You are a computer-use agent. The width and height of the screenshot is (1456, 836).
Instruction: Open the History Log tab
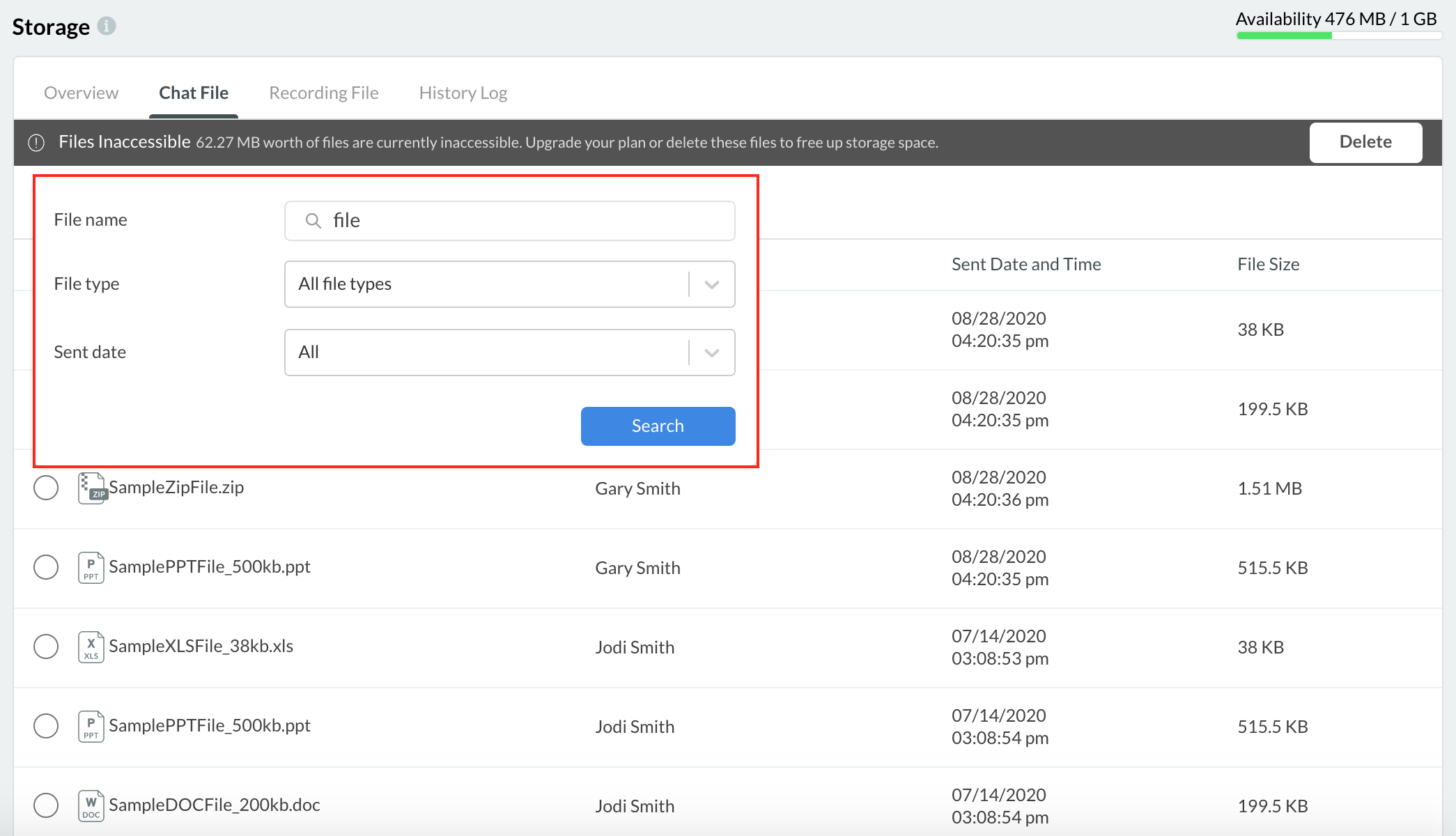tap(463, 93)
